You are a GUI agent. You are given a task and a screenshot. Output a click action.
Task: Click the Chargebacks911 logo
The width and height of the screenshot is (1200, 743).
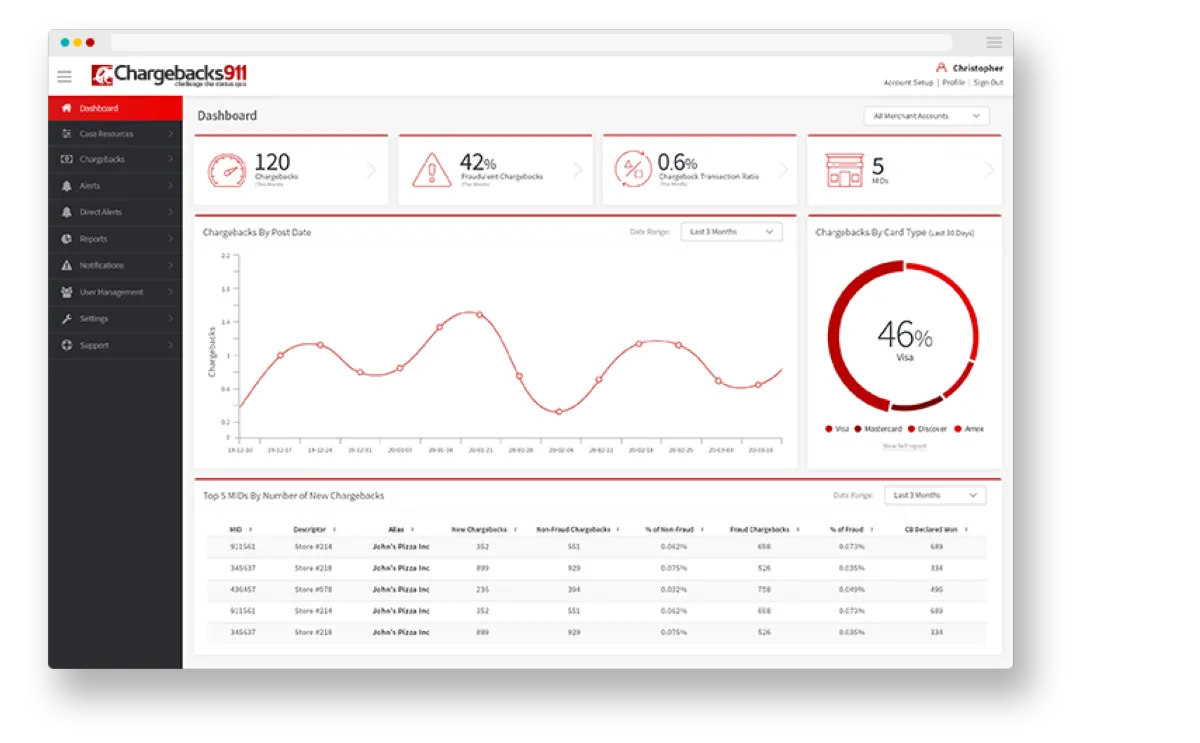(169, 75)
